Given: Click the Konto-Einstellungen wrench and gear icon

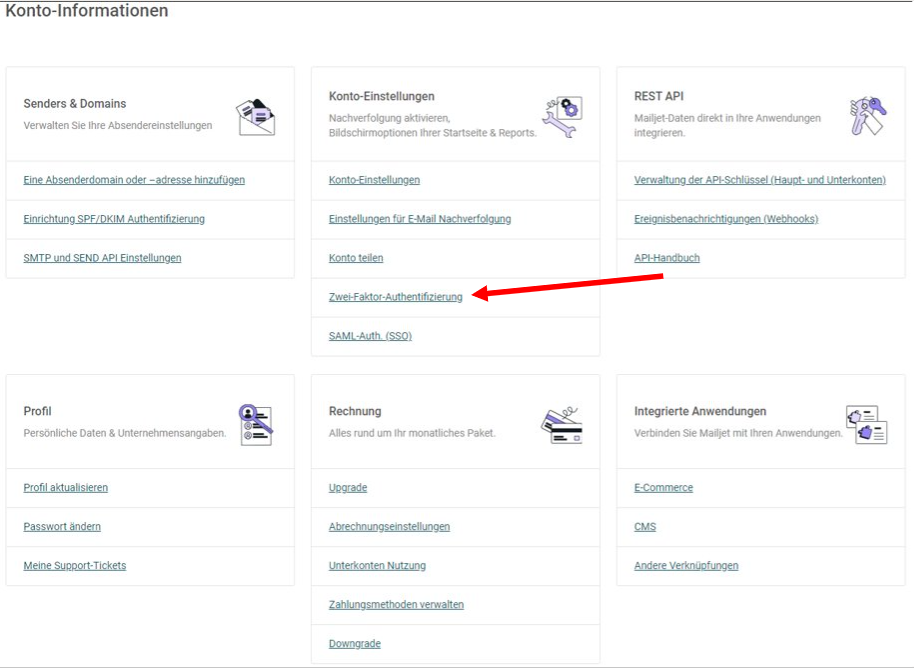Looking at the screenshot, I should click(x=562, y=117).
